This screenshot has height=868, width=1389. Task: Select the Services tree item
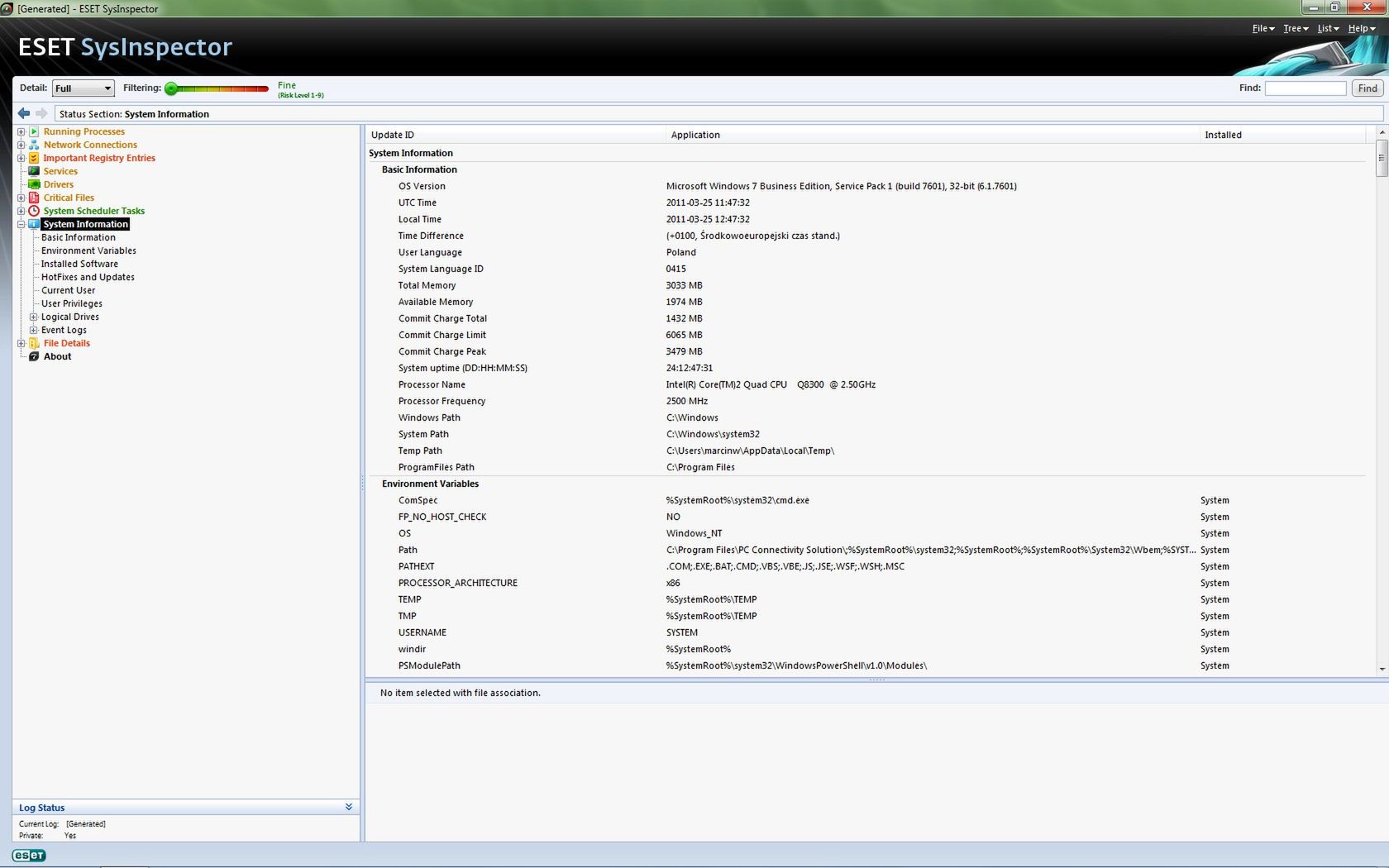point(60,171)
